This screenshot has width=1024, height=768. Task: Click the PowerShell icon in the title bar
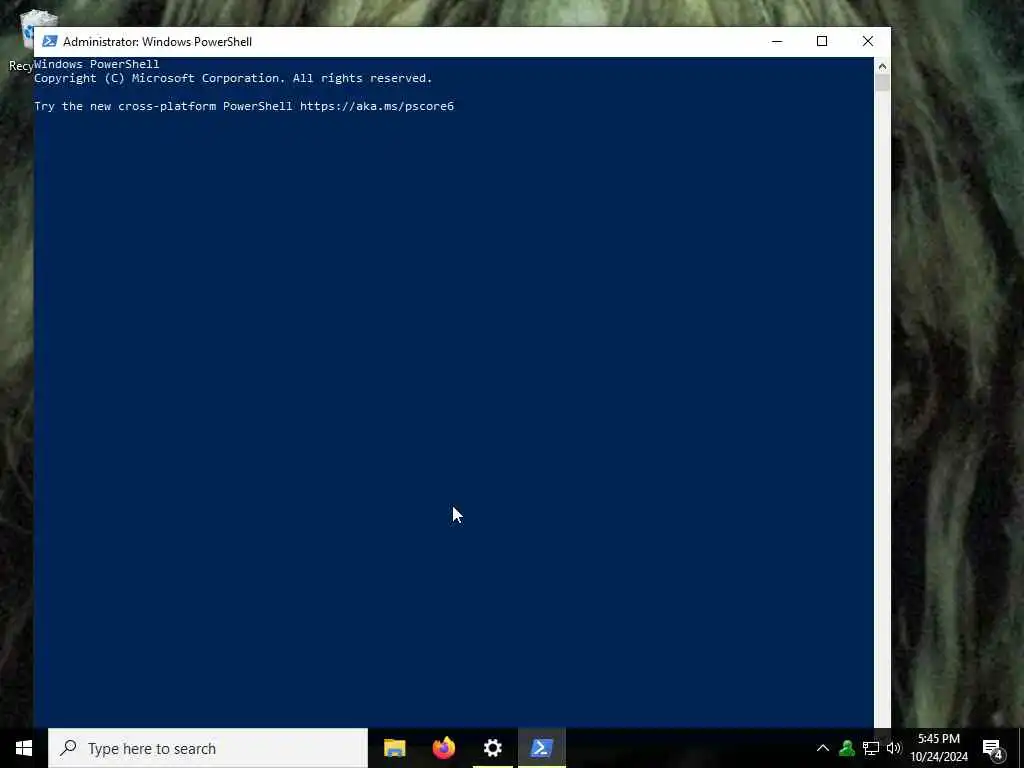click(x=50, y=41)
